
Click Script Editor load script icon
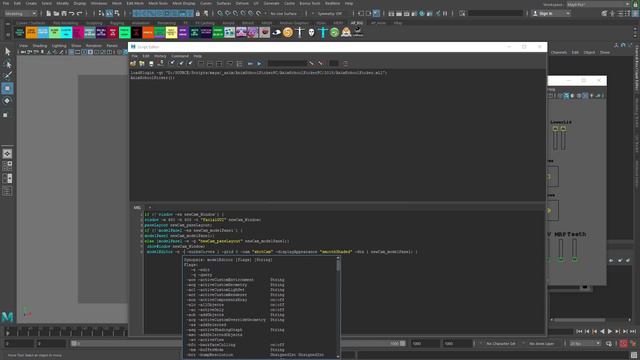[133, 63]
